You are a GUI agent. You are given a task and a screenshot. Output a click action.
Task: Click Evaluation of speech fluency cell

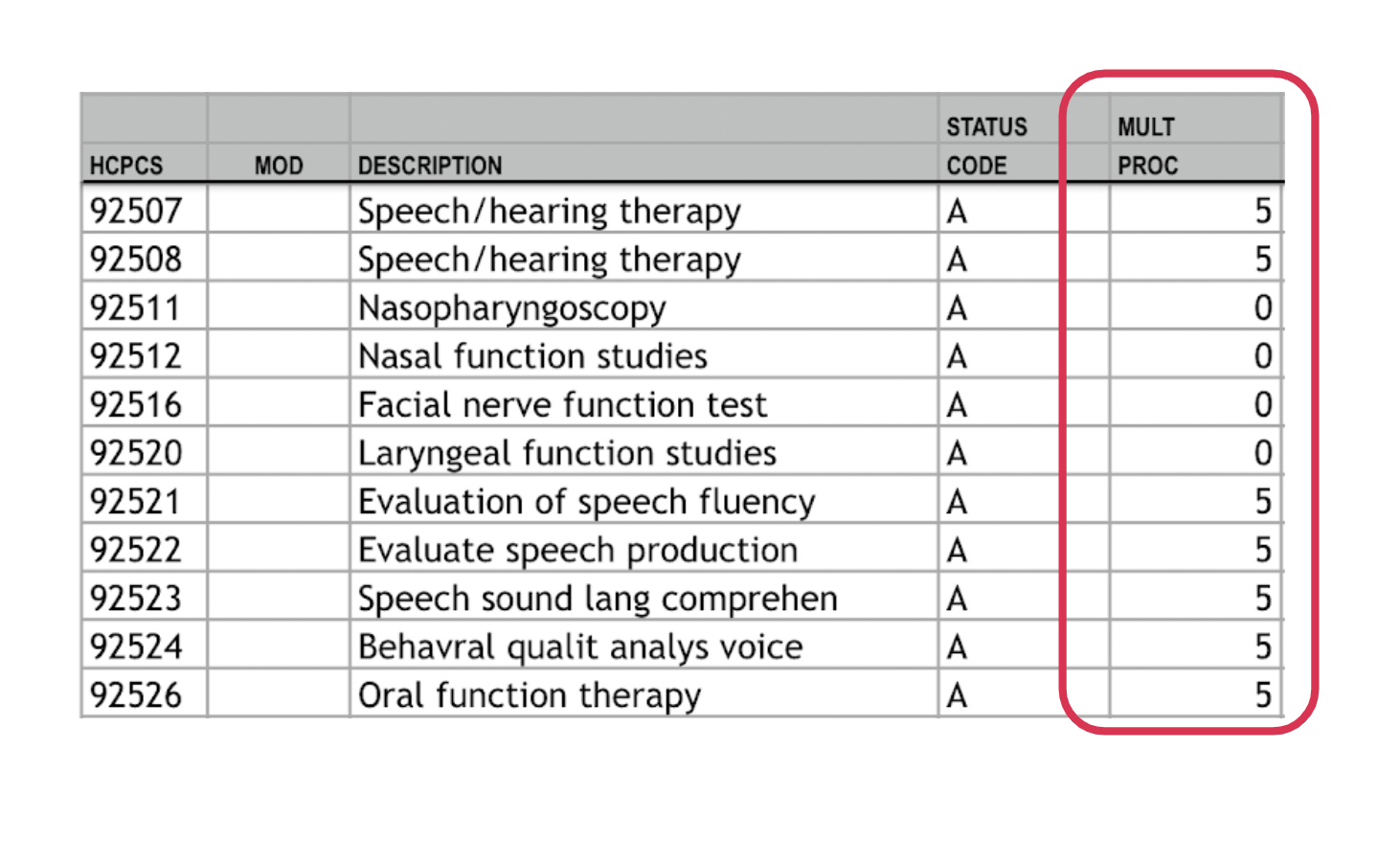[644, 500]
